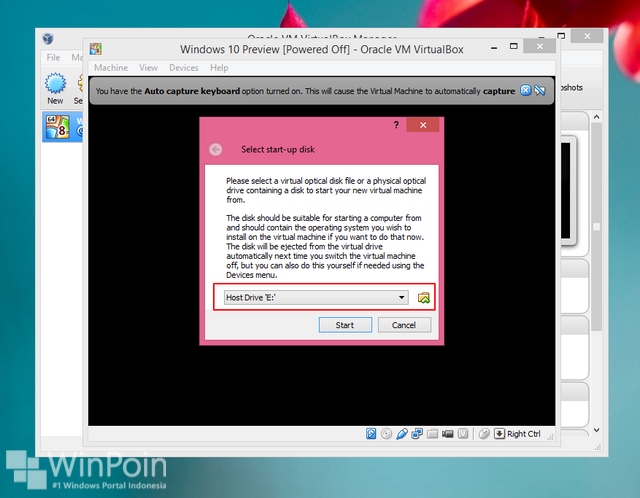Click the network adapters status icon
This screenshot has width=640, height=498.
417,434
